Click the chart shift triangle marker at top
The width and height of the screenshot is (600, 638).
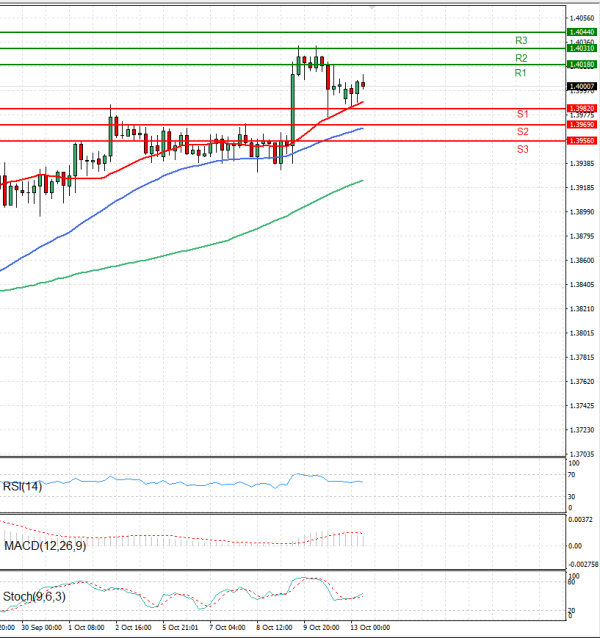pos(374,6)
